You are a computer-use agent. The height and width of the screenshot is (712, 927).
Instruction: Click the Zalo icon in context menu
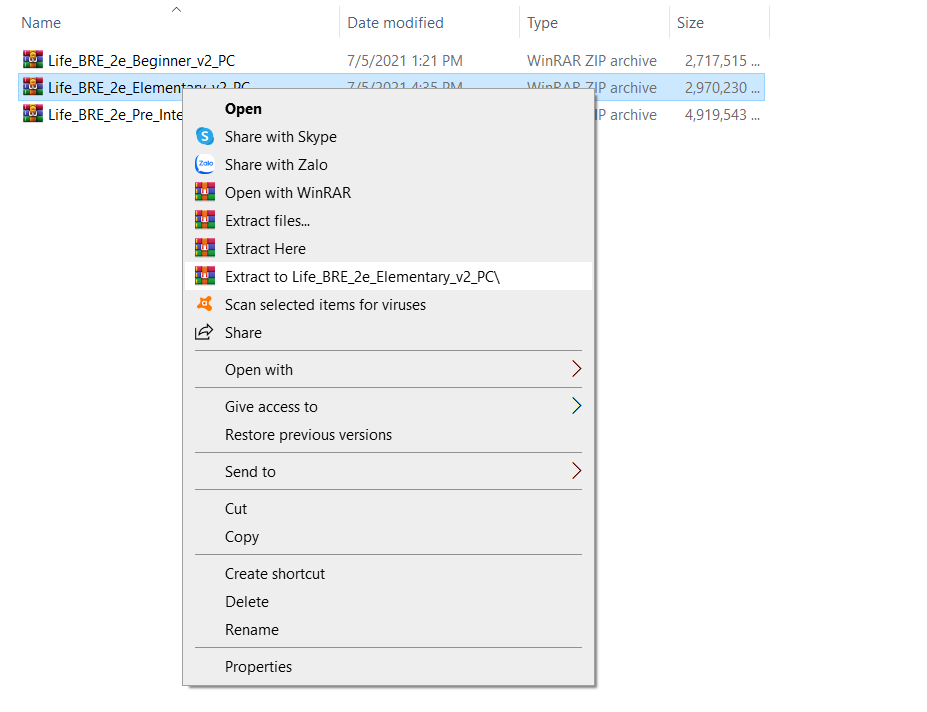pos(205,164)
